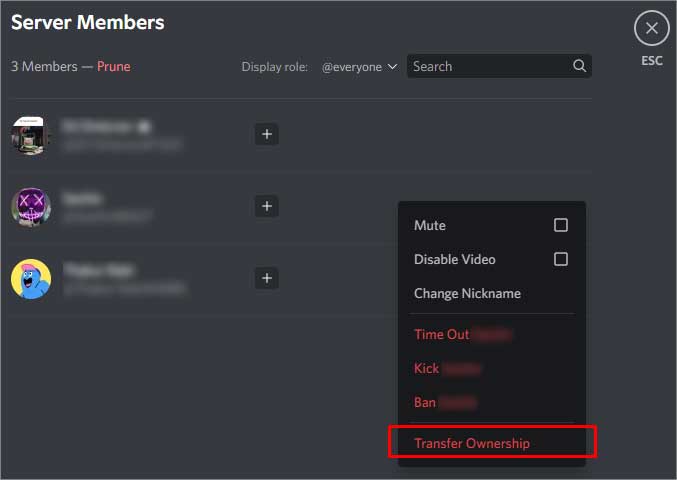This screenshot has height=480, width=677.
Task: Click the Prune link
Action: click(114, 66)
